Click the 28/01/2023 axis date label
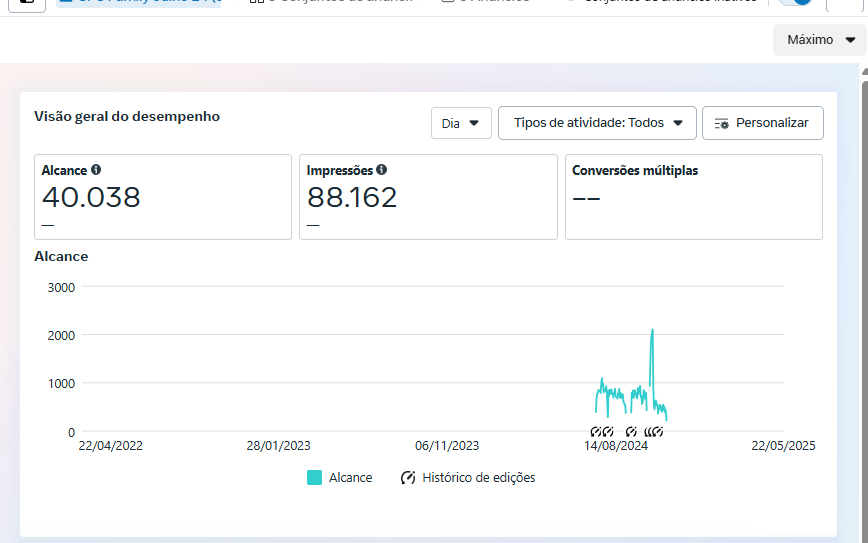Screen dimensions: 868x543 [x=278, y=446]
